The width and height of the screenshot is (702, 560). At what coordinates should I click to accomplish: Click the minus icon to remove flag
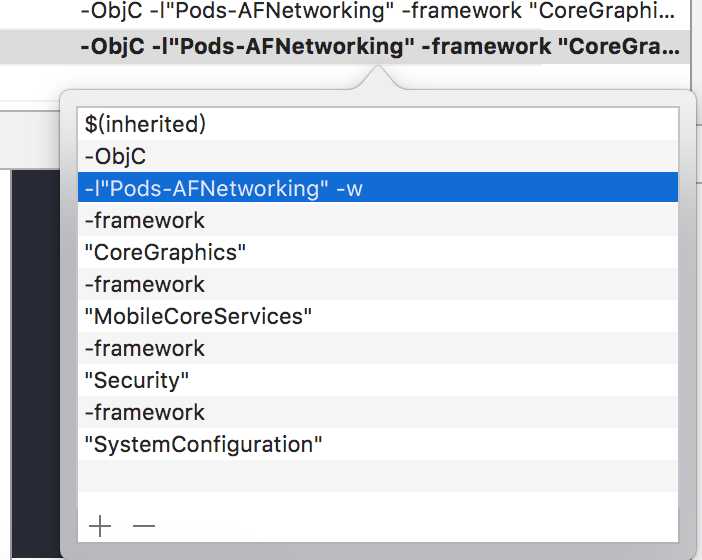(x=144, y=526)
